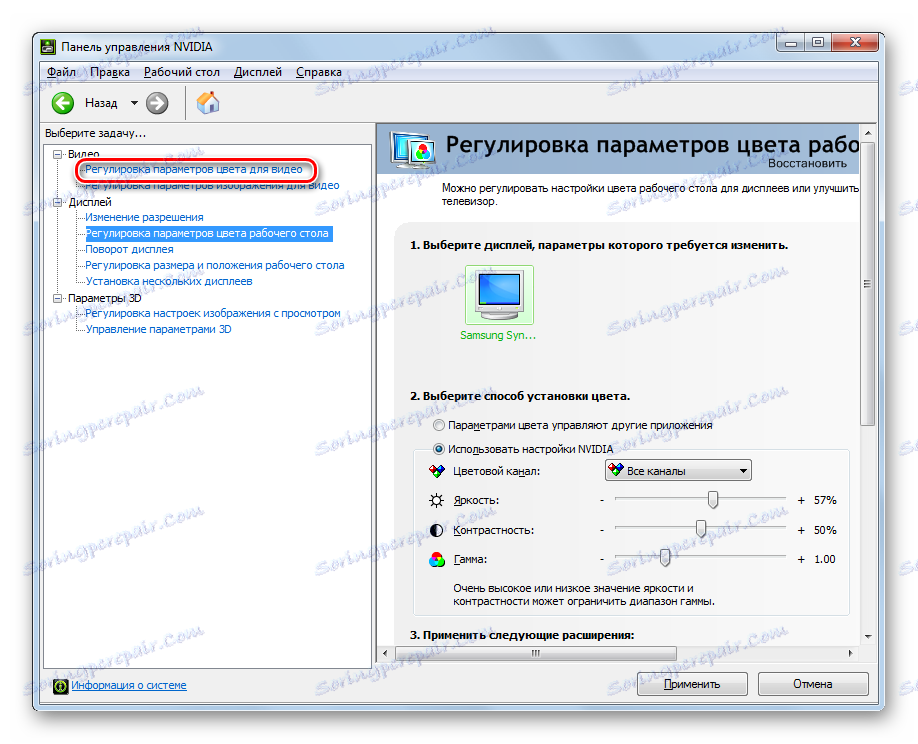Click the horizontal scrollbar thumb
This screenshot has height=744, width=918.
[x=536, y=653]
